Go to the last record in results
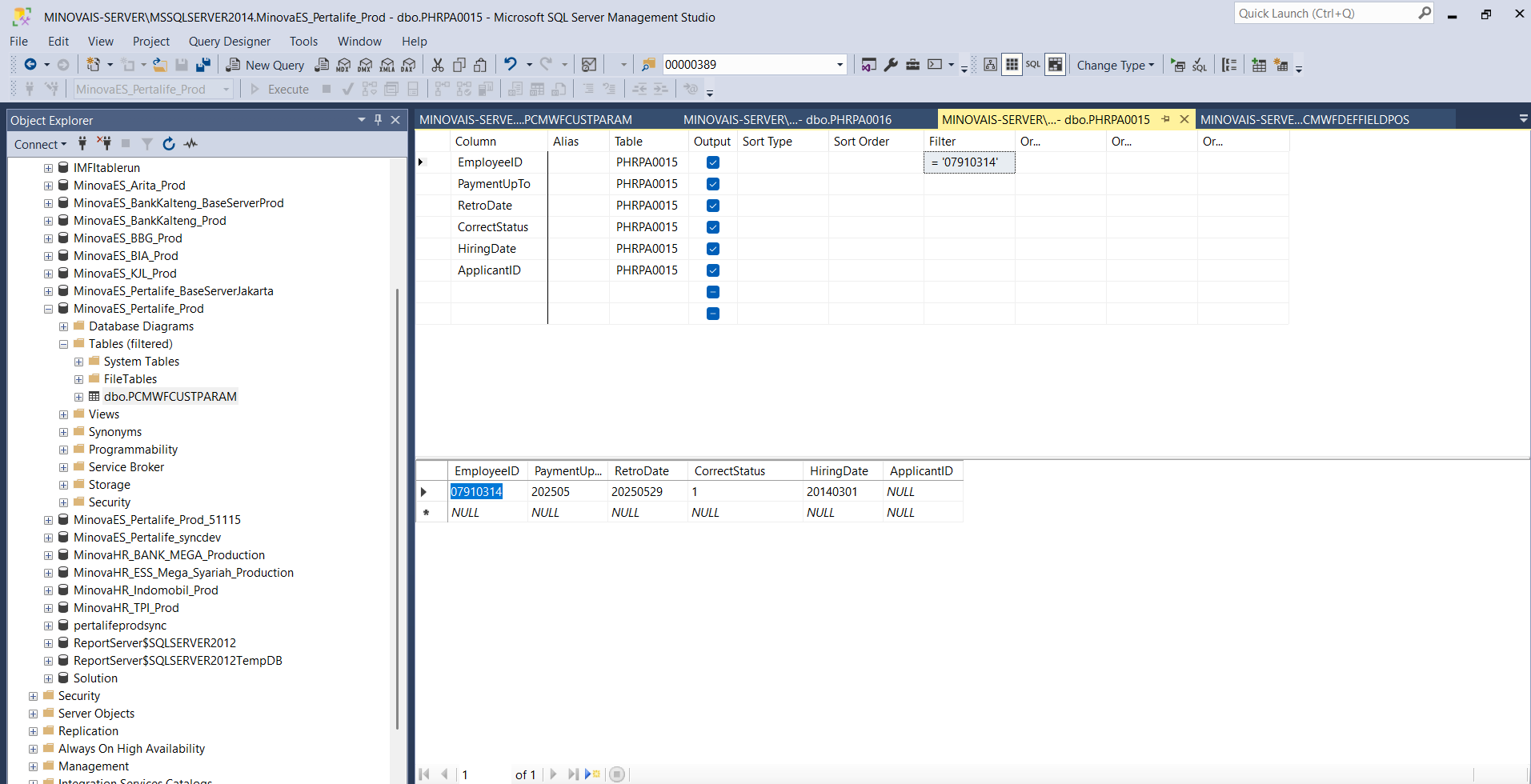This screenshot has height=784, width=1531. [572, 774]
